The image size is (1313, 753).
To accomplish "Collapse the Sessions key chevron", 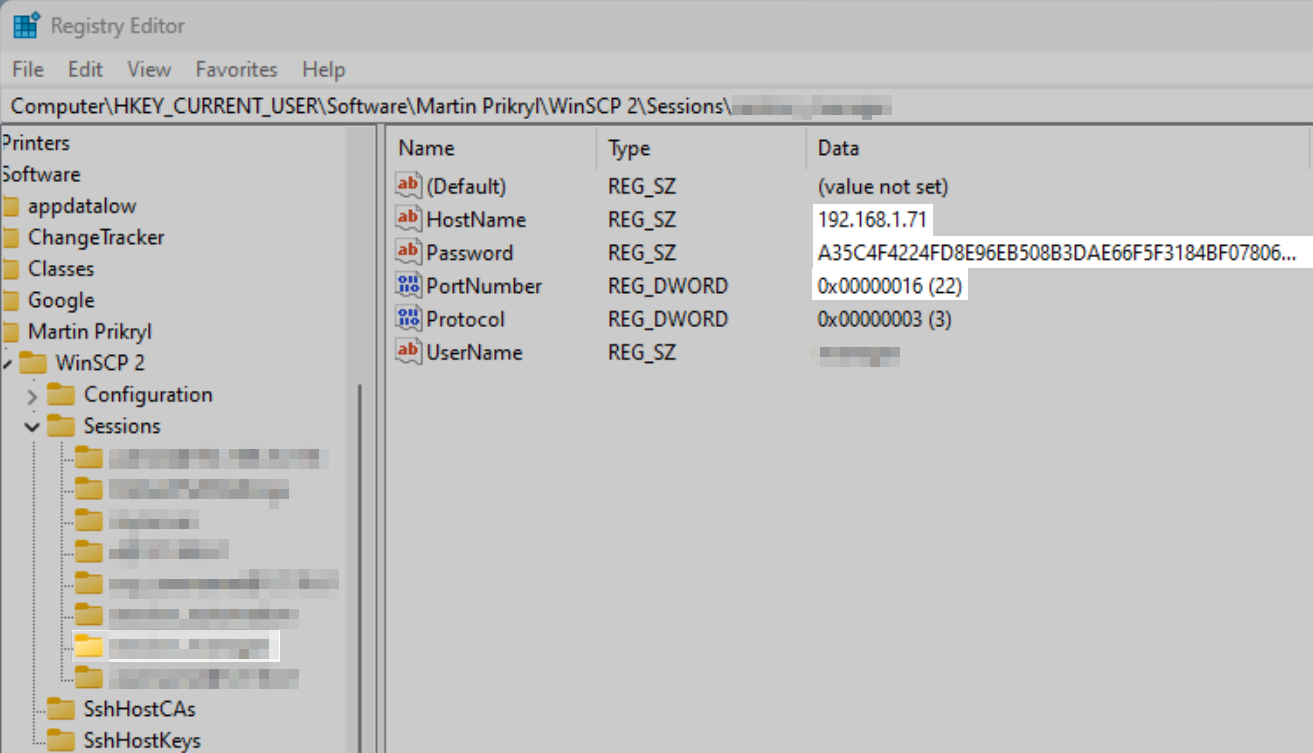I will (31, 425).
